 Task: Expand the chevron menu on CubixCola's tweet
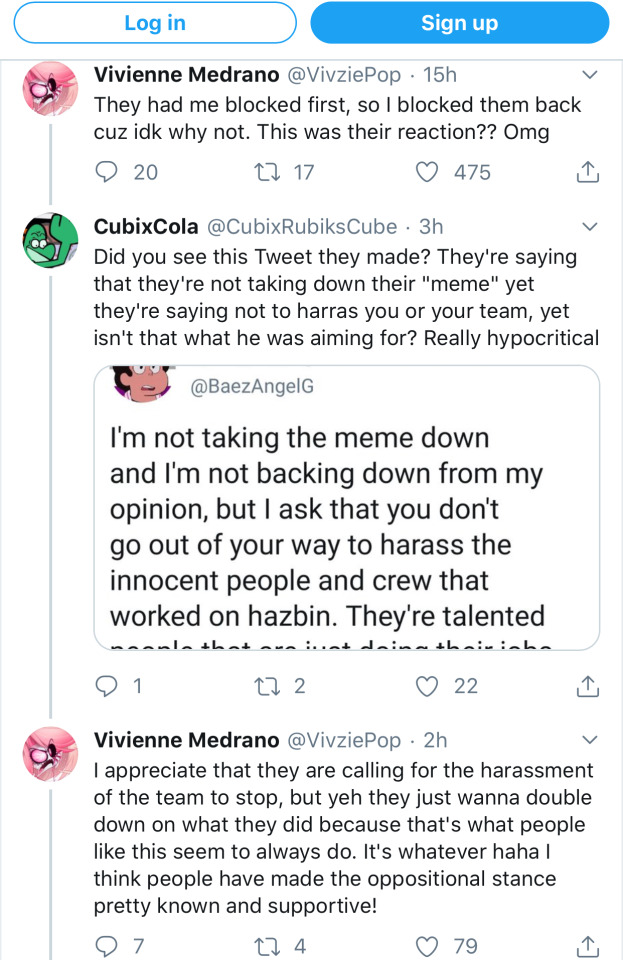pyautogui.click(x=589, y=226)
